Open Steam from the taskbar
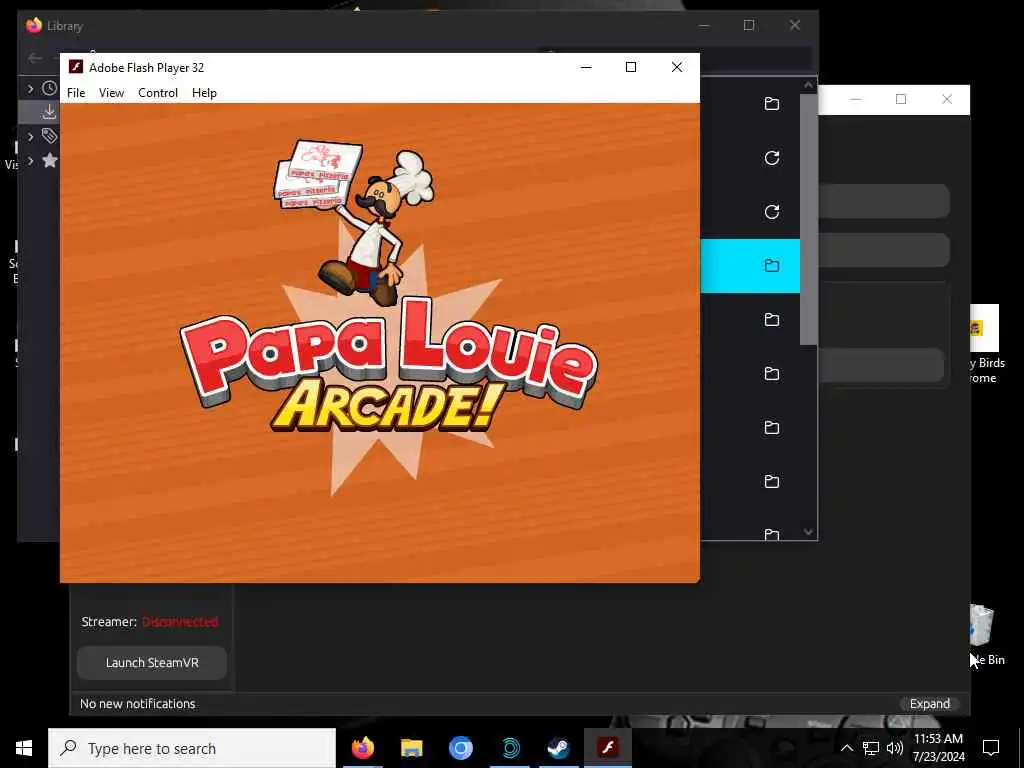This screenshot has height=768, width=1024. pos(558,748)
